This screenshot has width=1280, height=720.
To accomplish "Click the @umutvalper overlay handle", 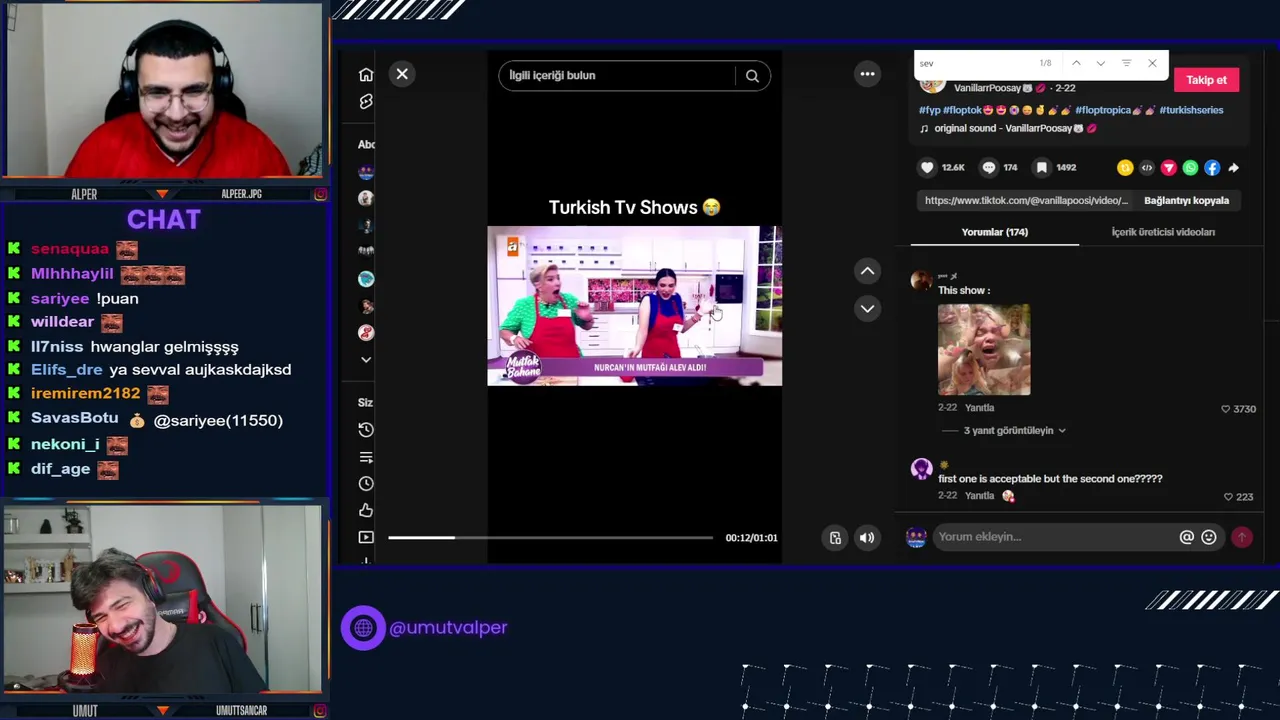I will tap(448, 628).
